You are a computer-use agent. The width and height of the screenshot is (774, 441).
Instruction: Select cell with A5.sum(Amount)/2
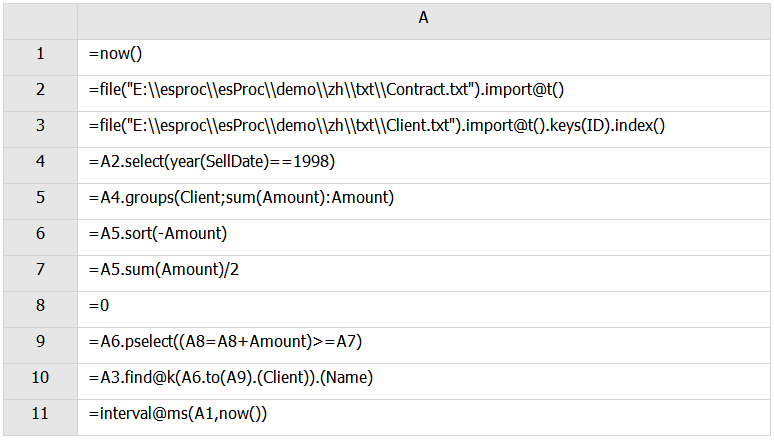[424, 274]
